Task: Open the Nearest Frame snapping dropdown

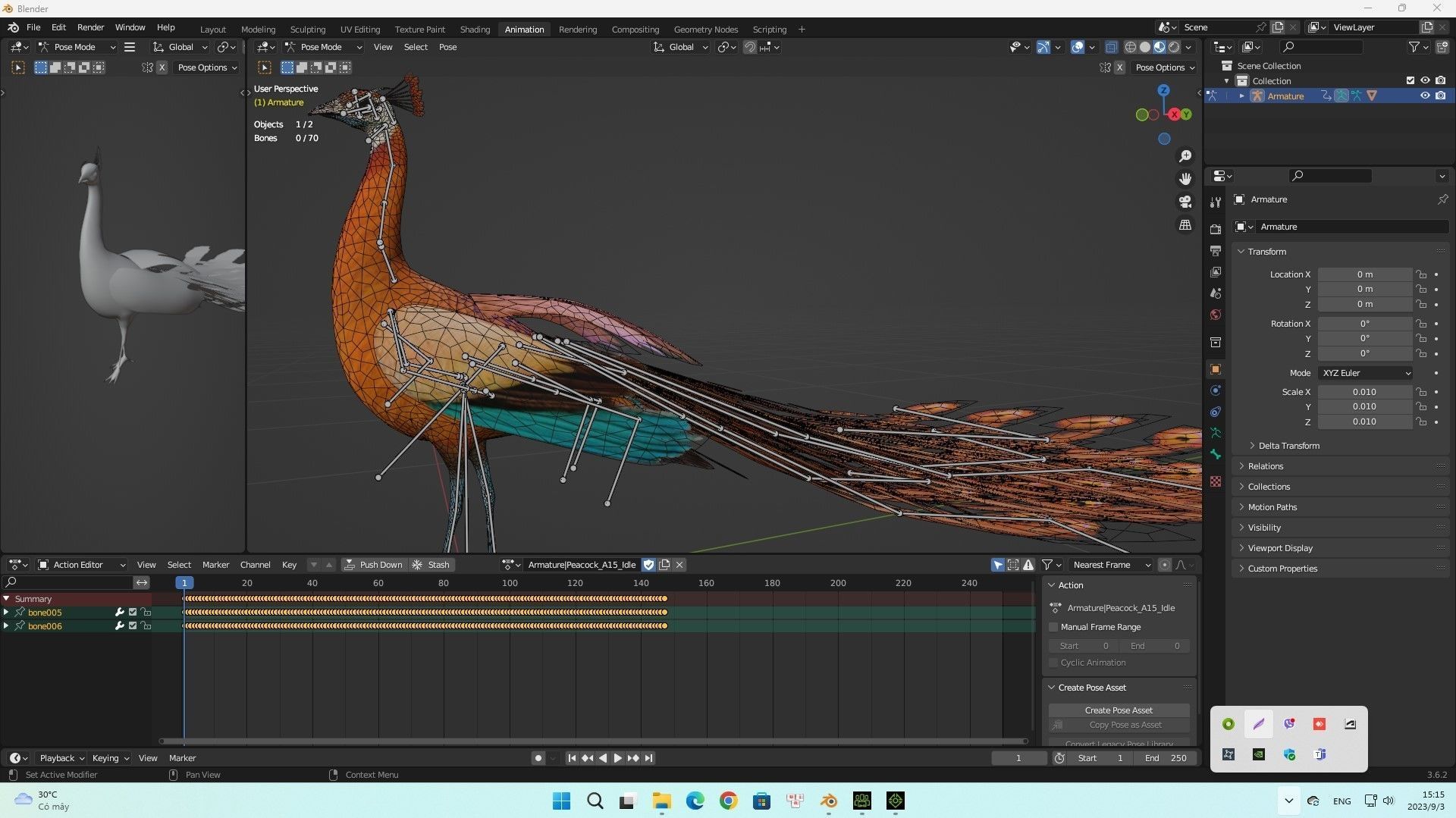Action: click(x=1110, y=565)
